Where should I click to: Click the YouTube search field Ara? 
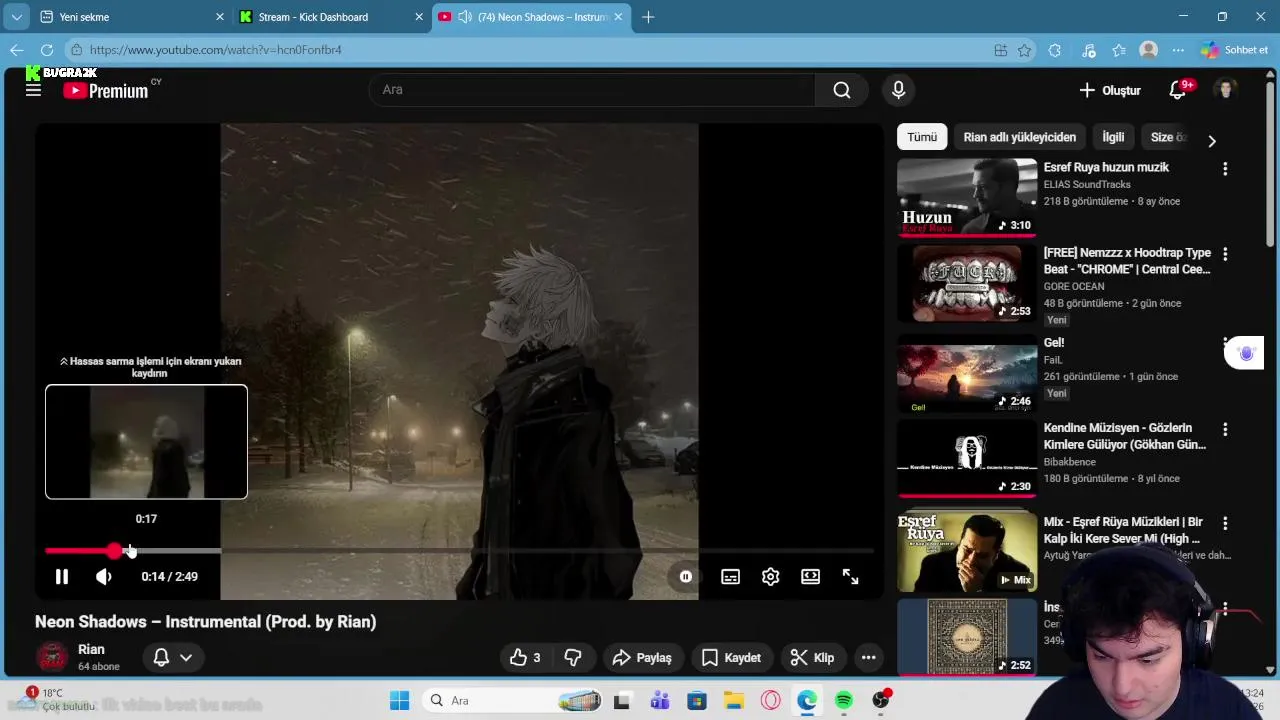592,90
